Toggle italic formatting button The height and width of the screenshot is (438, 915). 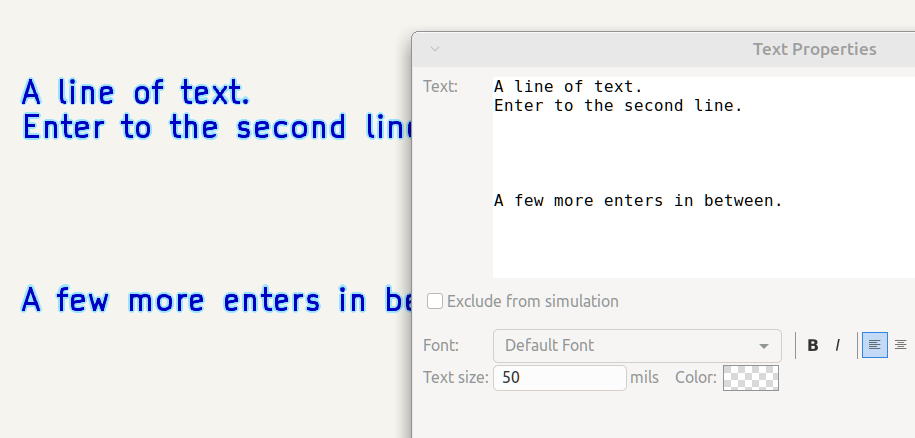[838, 345]
